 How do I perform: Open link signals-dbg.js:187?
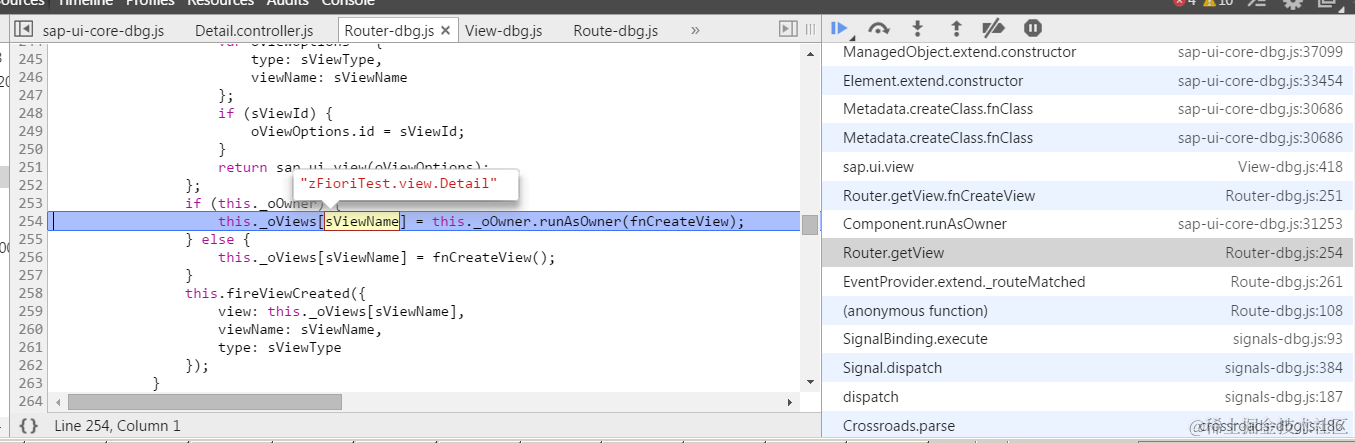tap(1284, 397)
